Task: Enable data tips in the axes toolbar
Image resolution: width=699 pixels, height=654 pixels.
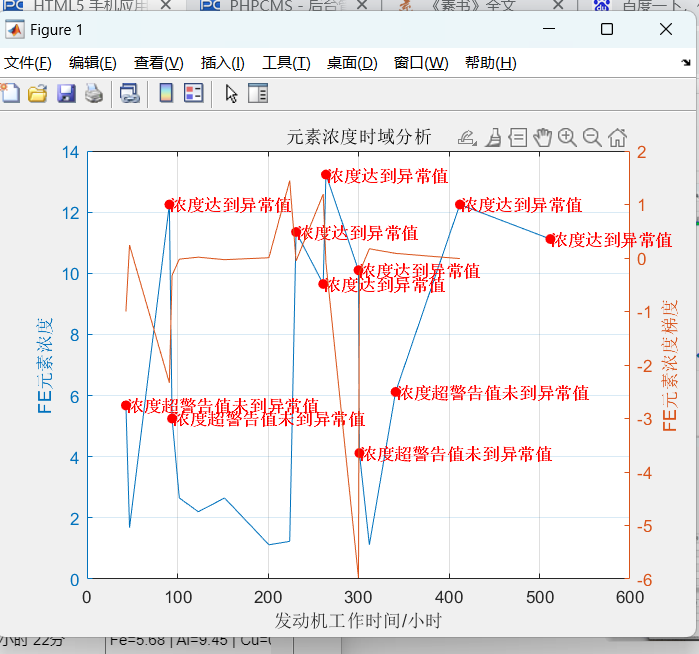Action: [518, 137]
